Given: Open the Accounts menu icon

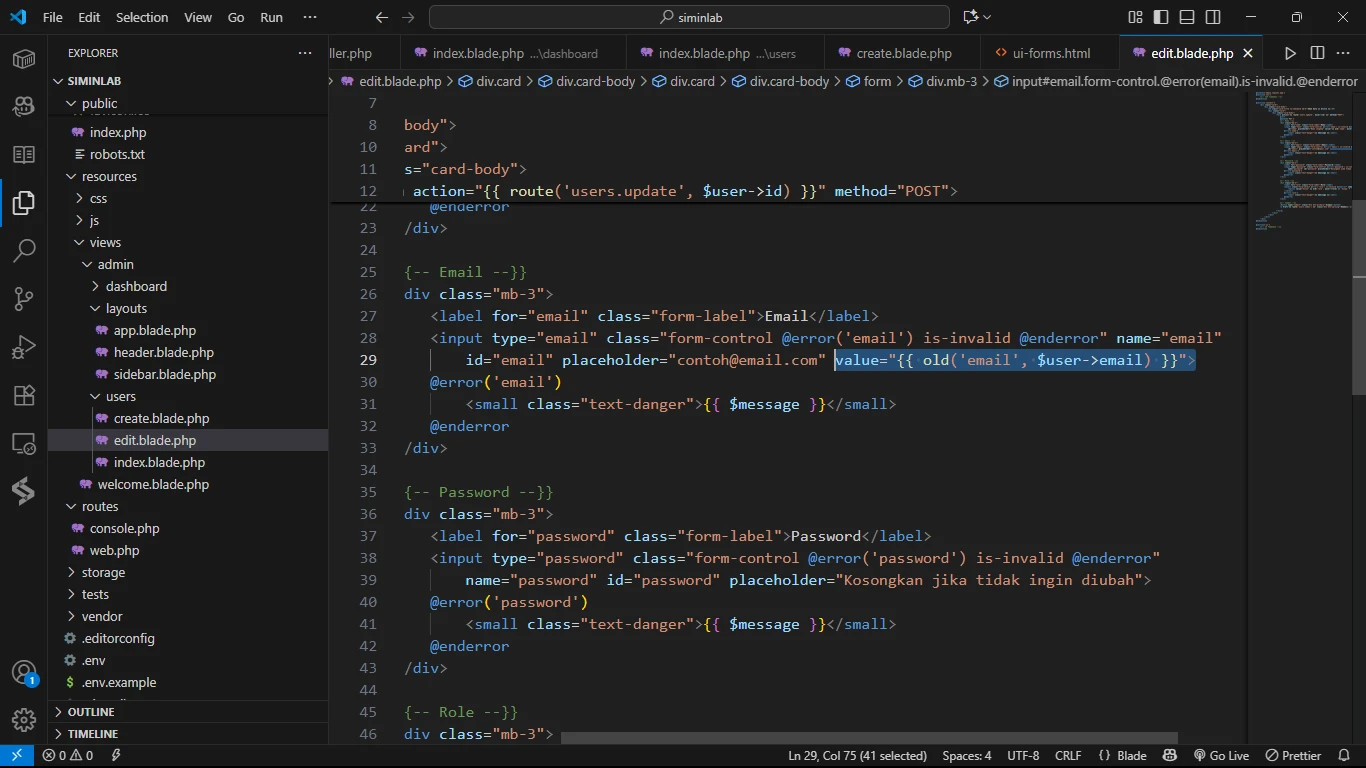Looking at the screenshot, I should (24, 672).
